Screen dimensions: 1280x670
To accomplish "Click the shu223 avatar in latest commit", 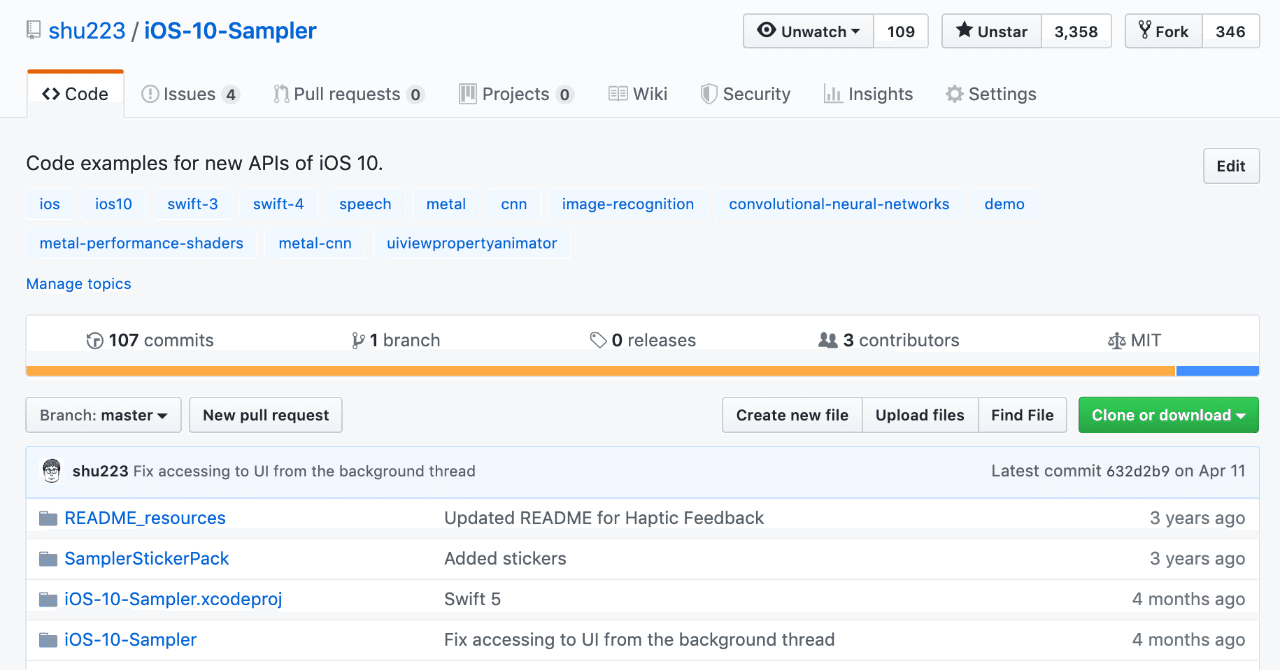I will [x=52, y=471].
